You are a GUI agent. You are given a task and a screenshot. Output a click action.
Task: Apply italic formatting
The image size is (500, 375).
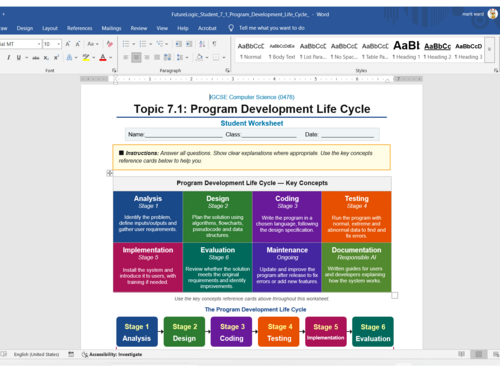click(x=9, y=57)
